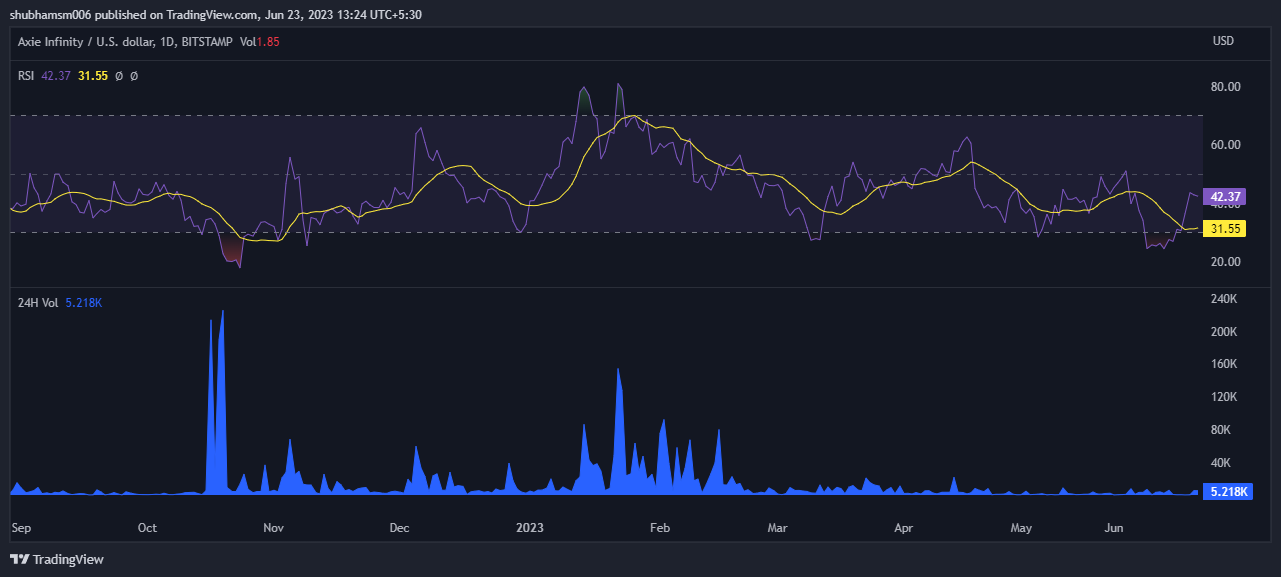This screenshot has width=1281, height=577.
Task: Click the RSI indicator label
Action: [26, 76]
